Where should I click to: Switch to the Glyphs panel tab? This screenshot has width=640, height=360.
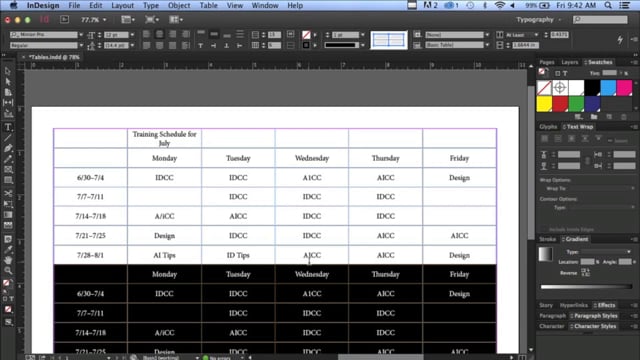548,127
